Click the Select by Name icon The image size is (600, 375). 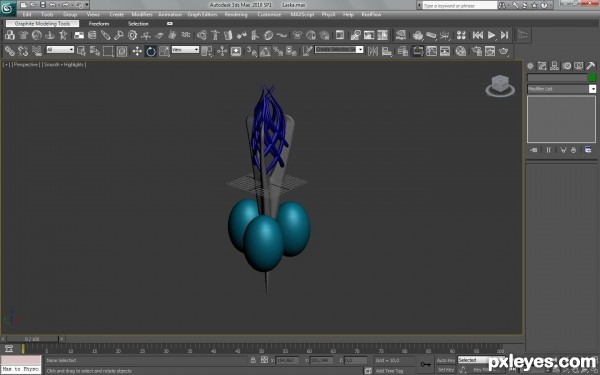click(x=95, y=51)
